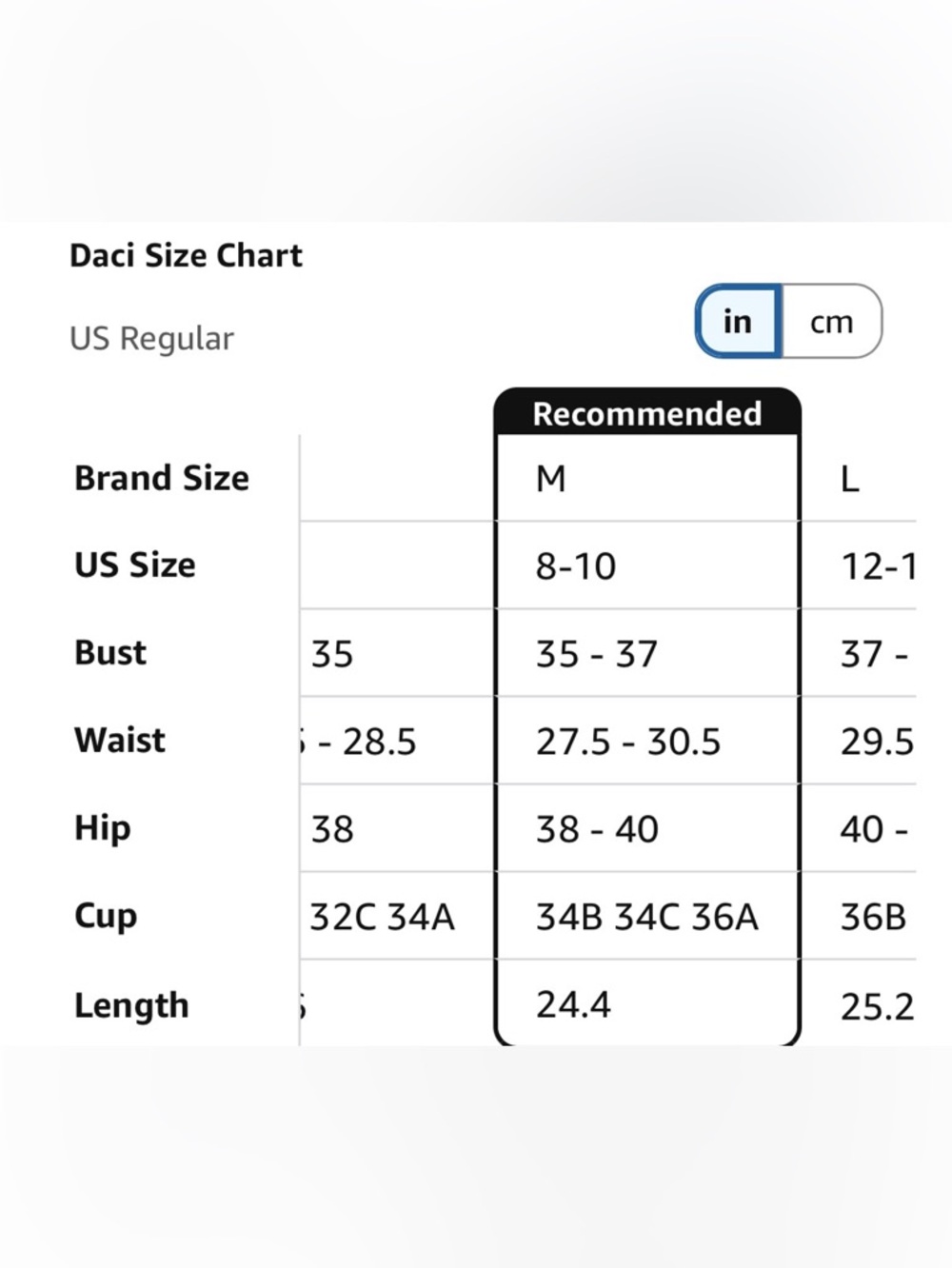
Task: Click the Bust 35 - 37 value
Action: [597, 654]
